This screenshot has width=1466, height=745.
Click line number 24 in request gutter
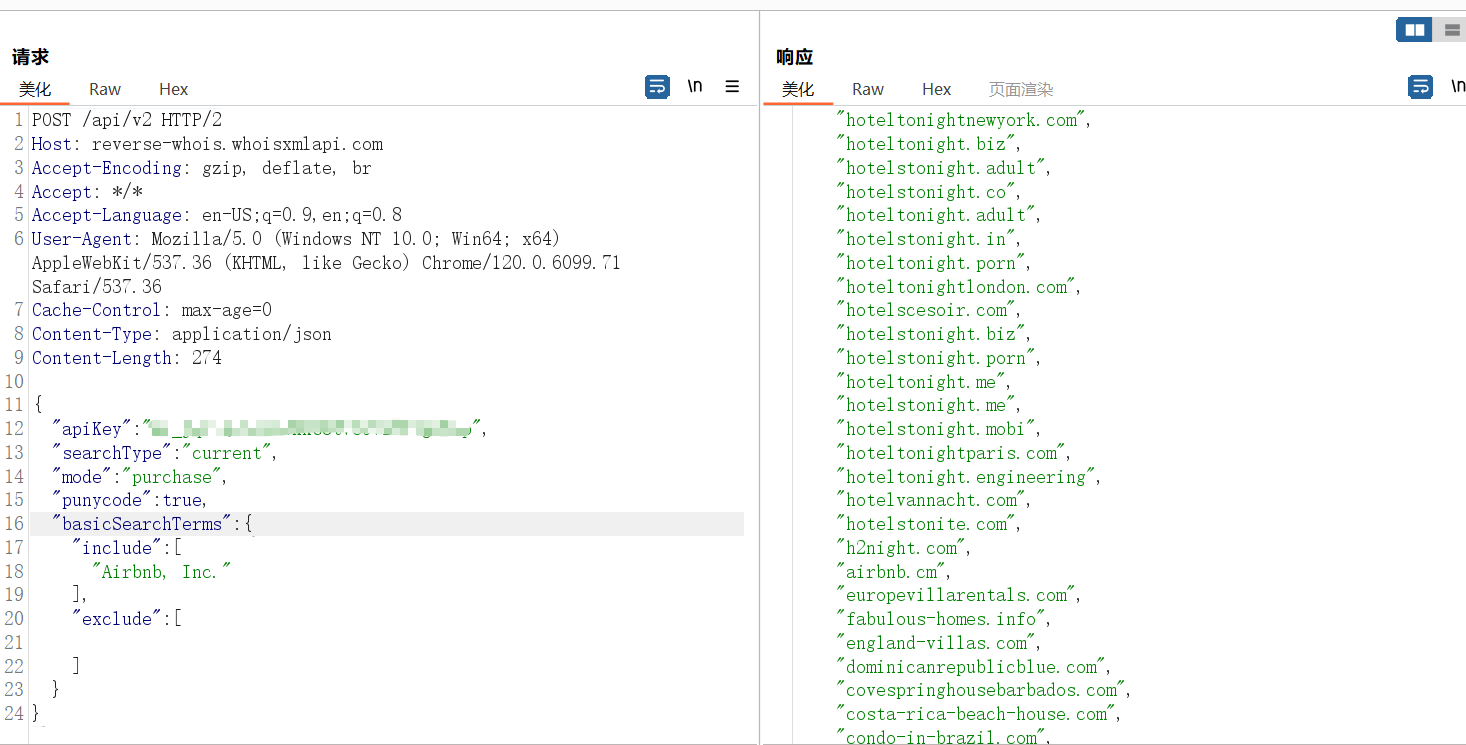point(13,714)
